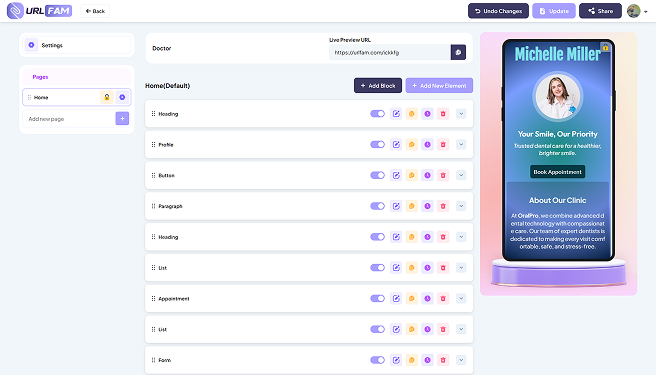The width and height of the screenshot is (656, 375).
Task: Open clock schedule icon in Button row
Action: point(427,175)
